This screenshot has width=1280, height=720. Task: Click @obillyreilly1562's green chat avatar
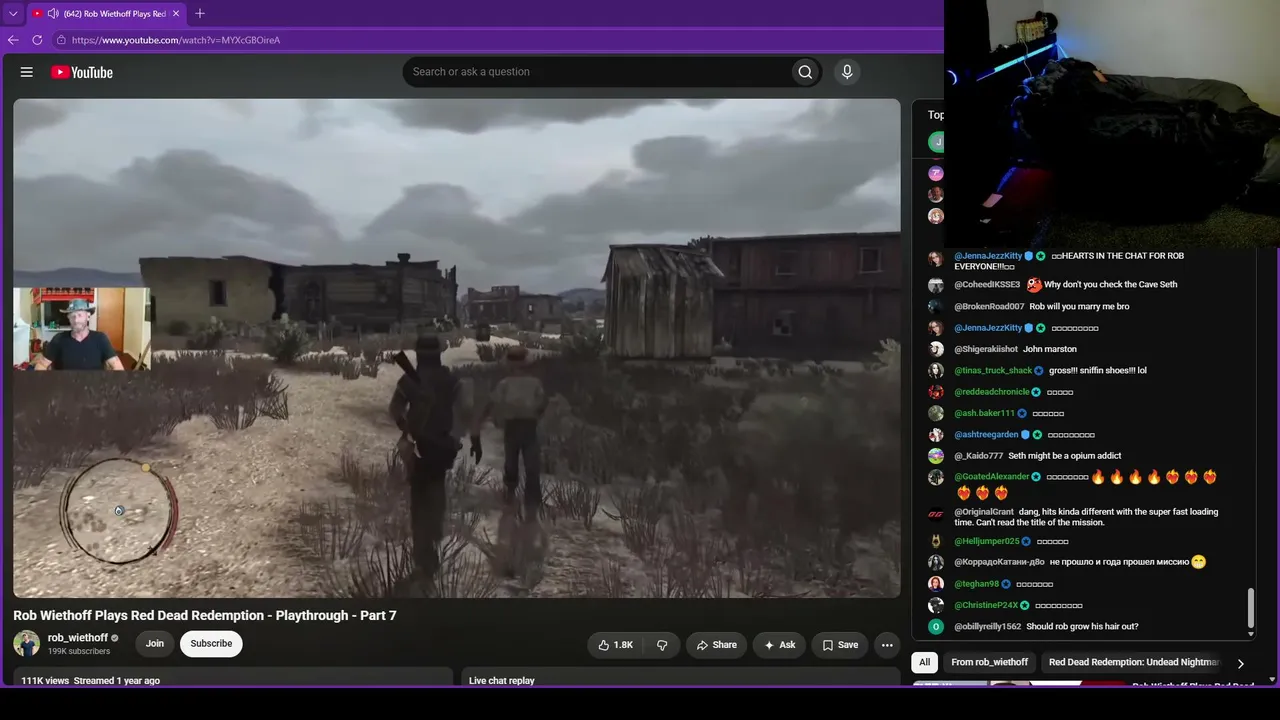pyautogui.click(x=936, y=627)
